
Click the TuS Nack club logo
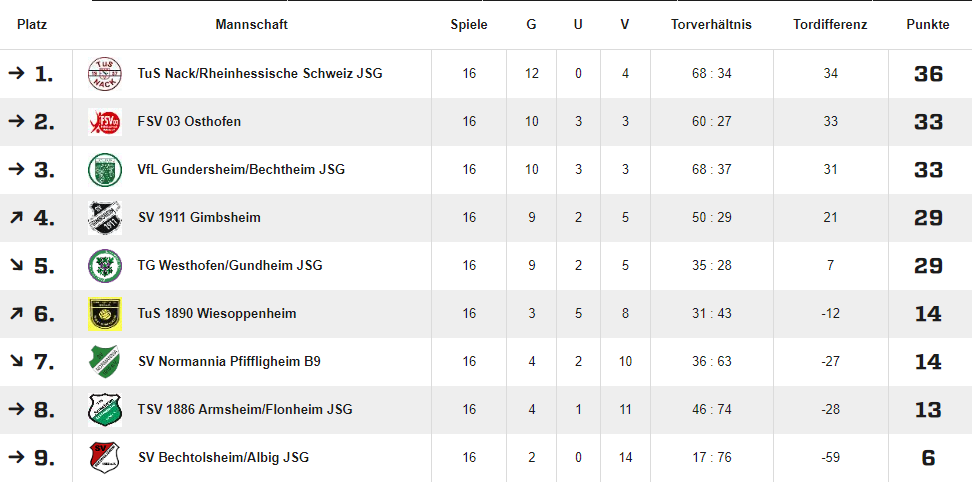tap(104, 74)
